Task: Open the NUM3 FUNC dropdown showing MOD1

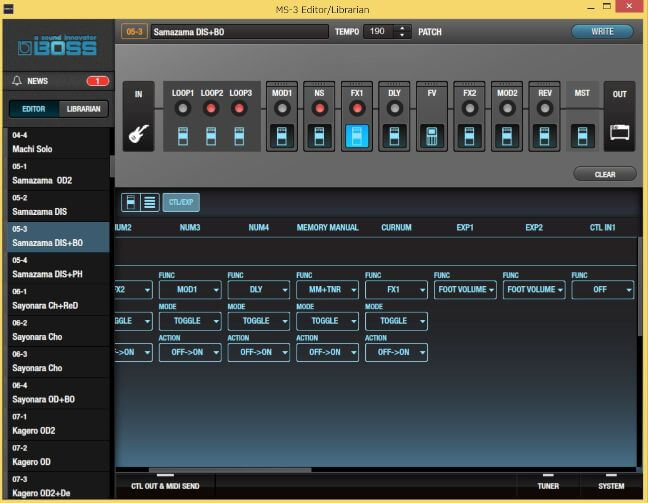Action: click(190, 290)
